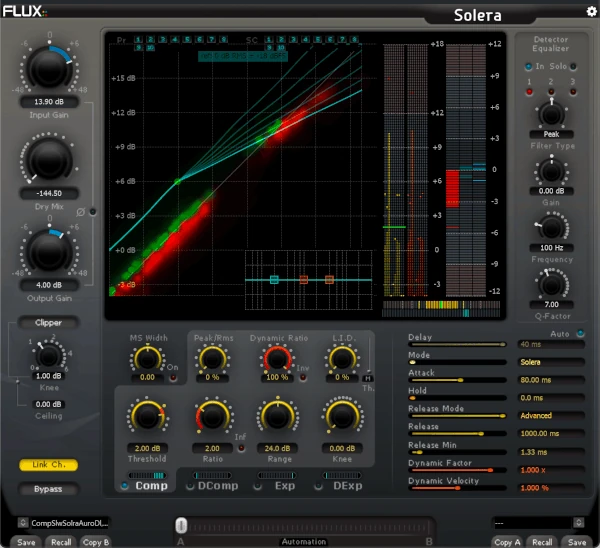Click Pr channel 1 box in display
Viewport: 600px width, 548px height.
click(x=139, y=39)
